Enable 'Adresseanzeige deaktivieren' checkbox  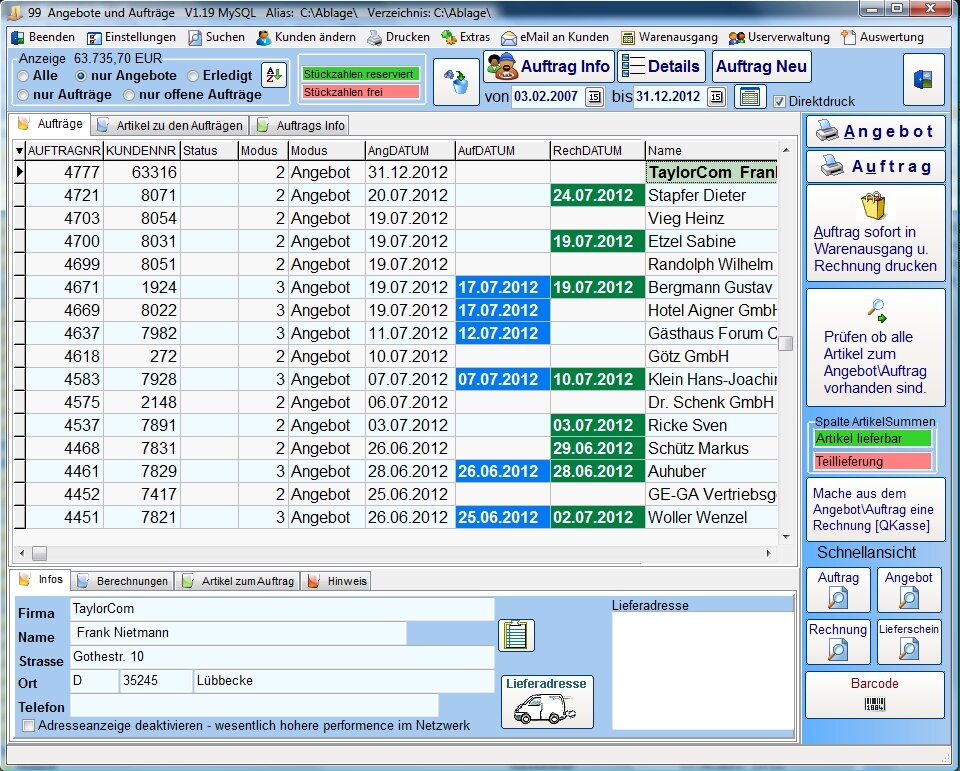point(28,725)
